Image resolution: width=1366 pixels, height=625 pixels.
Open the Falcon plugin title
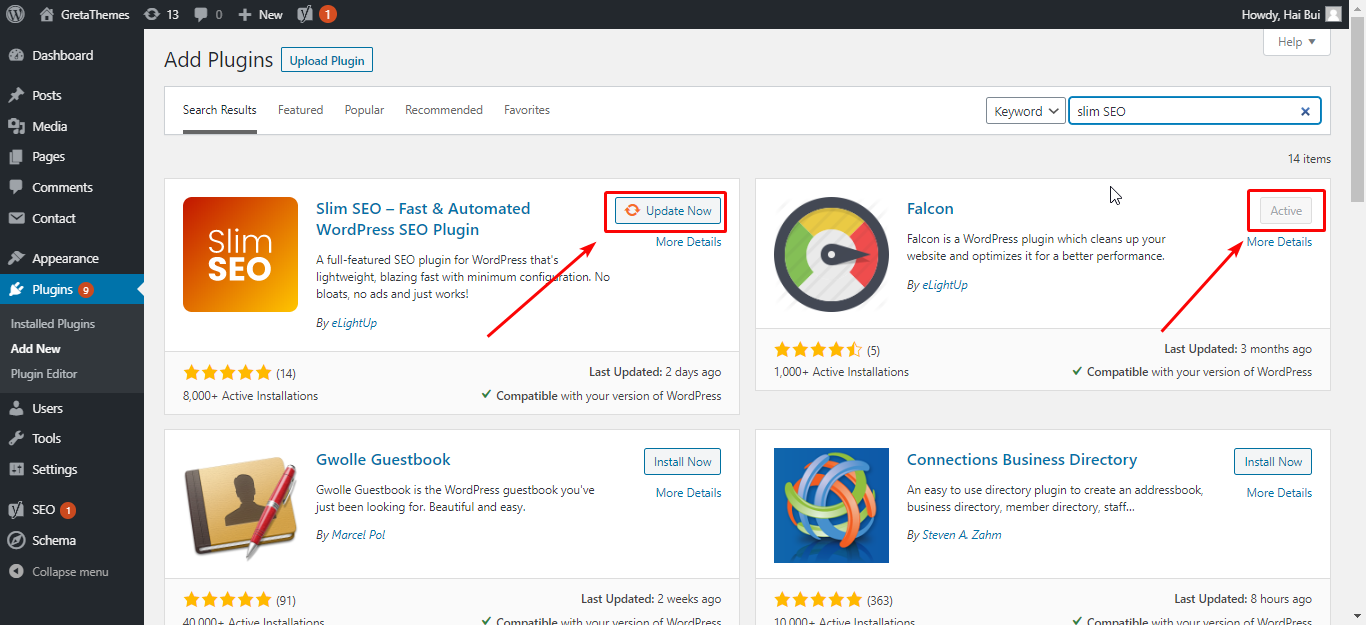tap(930, 208)
